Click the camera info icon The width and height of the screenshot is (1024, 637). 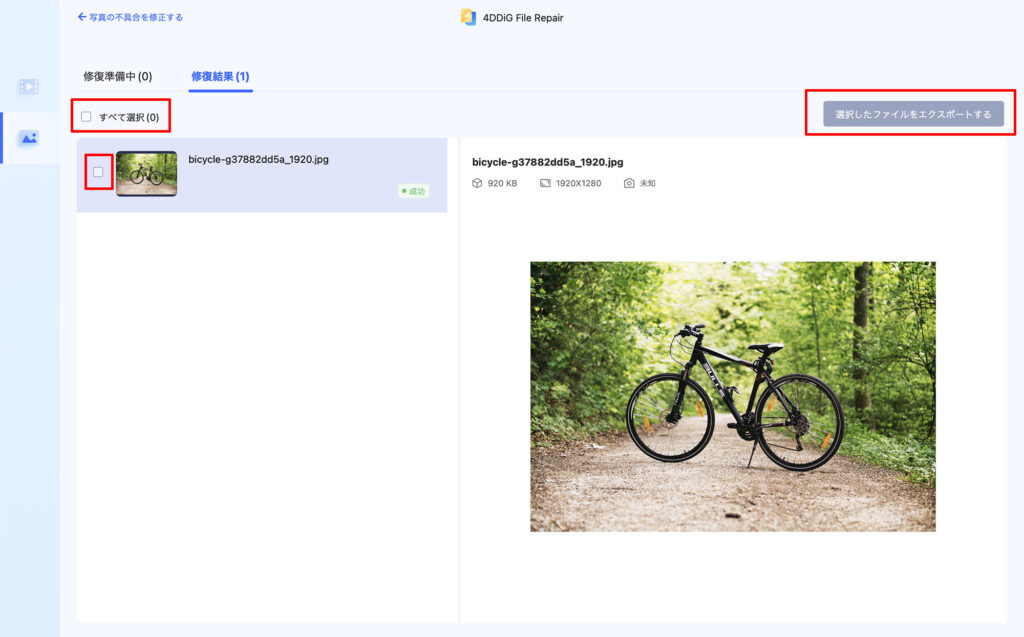629,183
